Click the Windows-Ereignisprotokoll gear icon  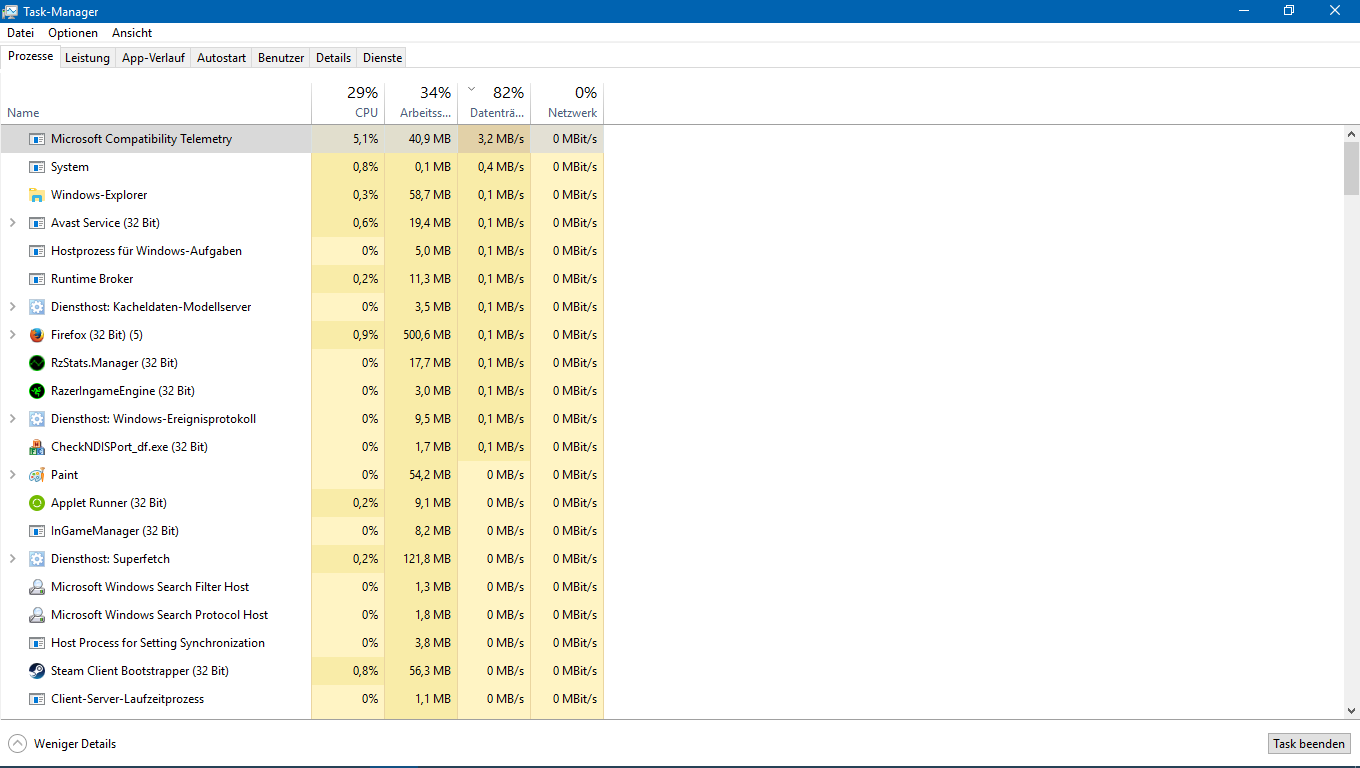[x=37, y=419]
